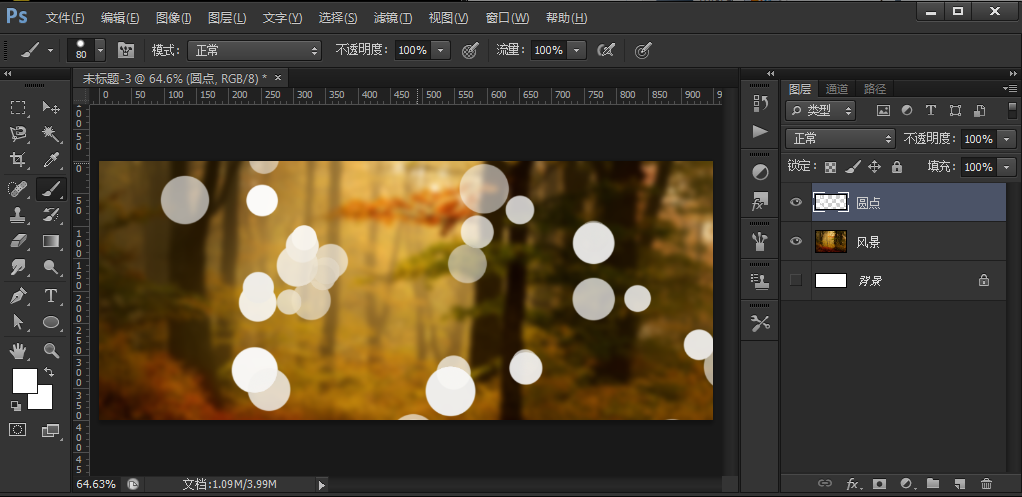Image resolution: width=1022 pixels, height=497 pixels.
Task: Expand the 流量 flow slider arrow
Action: tap(576, 50)
